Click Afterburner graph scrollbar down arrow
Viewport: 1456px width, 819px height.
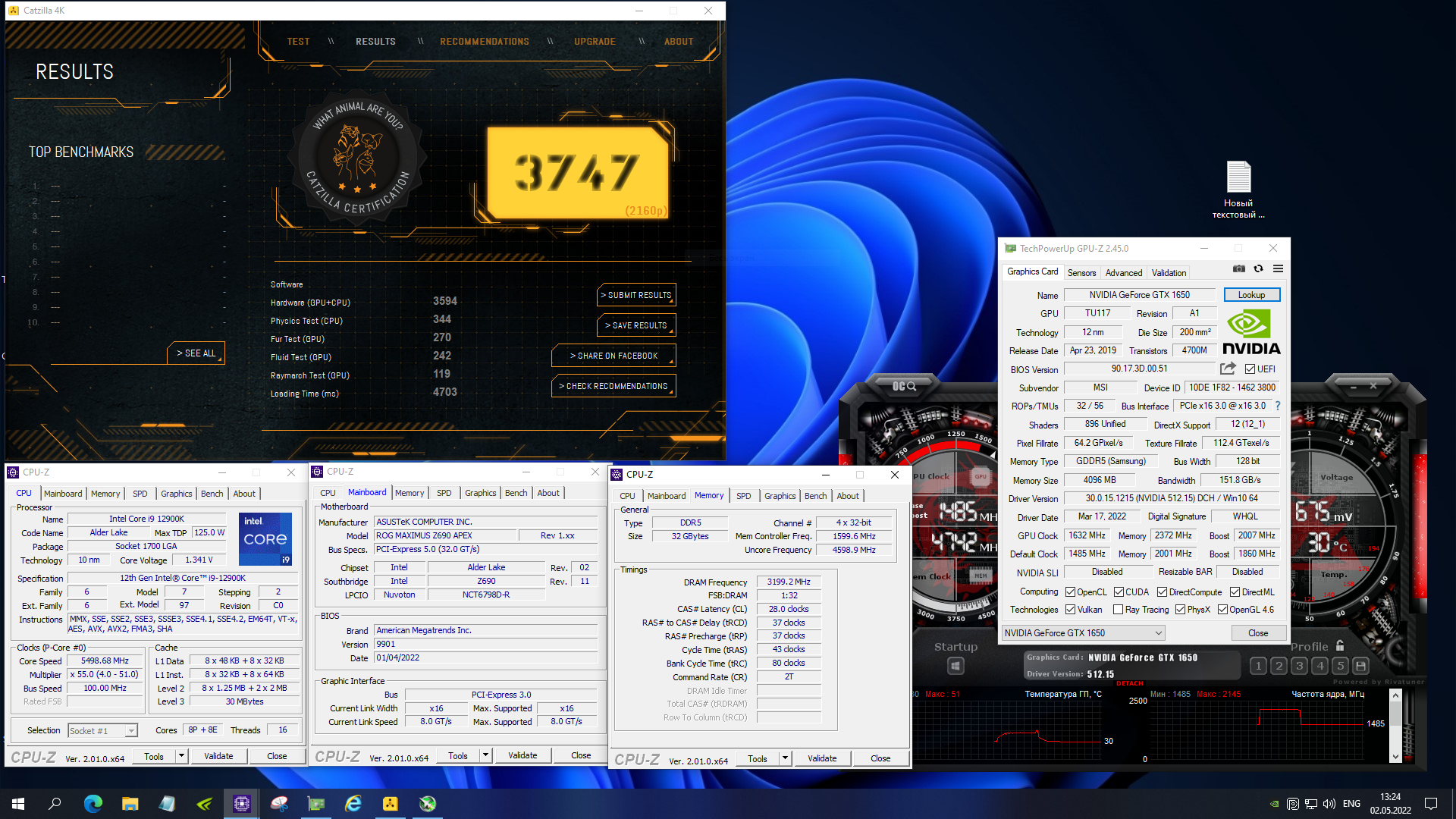pos(1395,757)
